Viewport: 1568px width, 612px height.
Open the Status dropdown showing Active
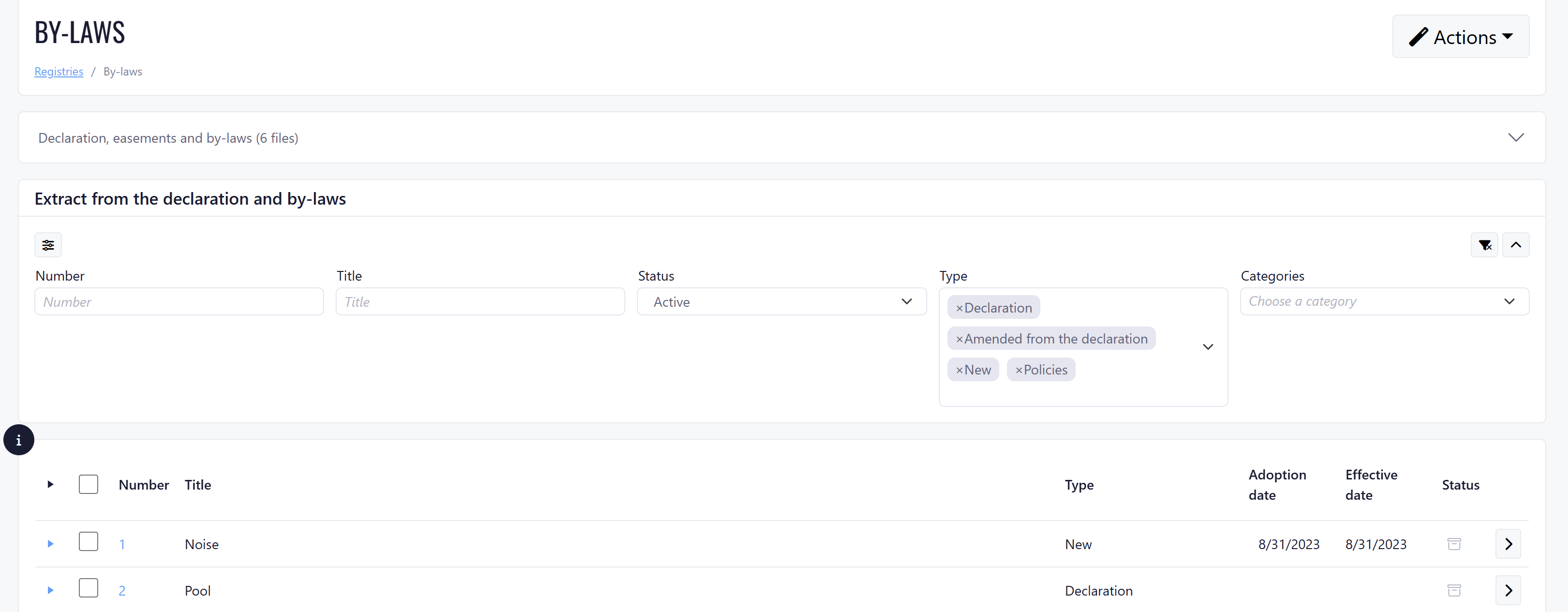point(781,301)
